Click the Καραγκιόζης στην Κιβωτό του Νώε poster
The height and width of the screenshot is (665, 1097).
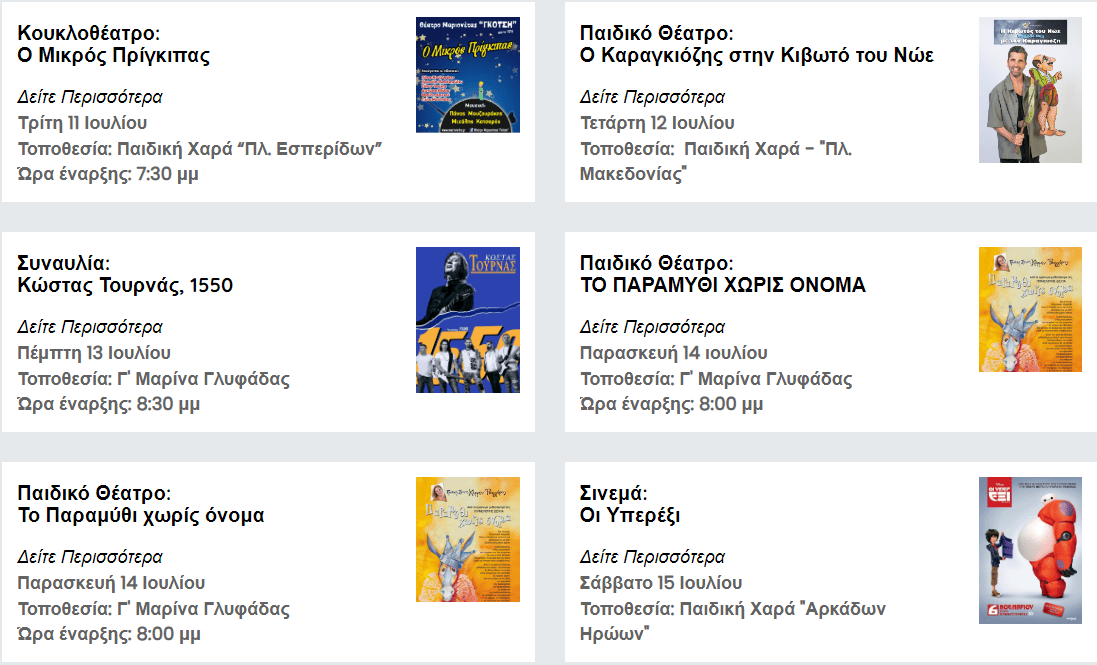pyautogui.click(x=1030, y=90)
